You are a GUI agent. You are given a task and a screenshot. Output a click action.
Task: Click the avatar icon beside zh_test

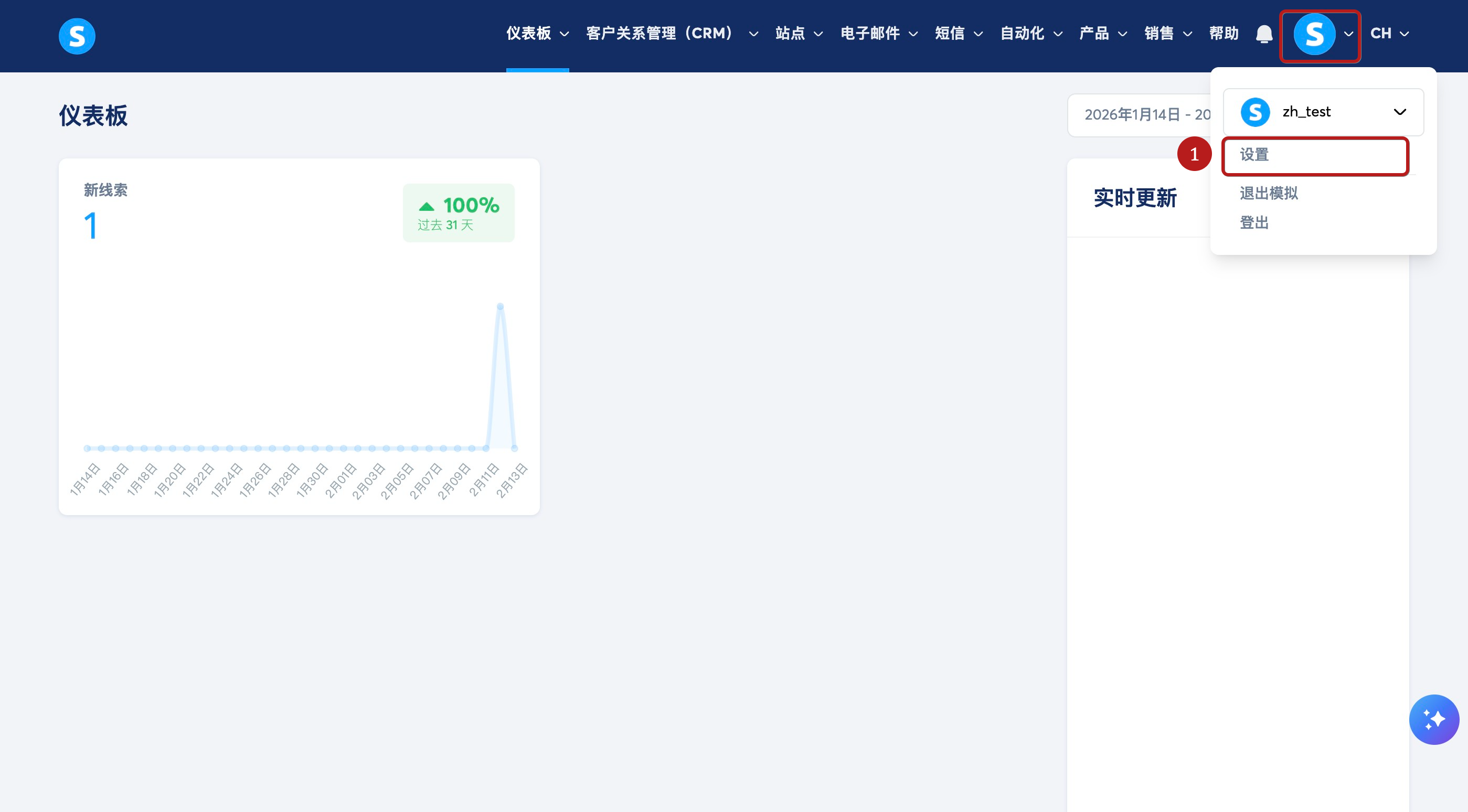click(x=1255, y=112)
